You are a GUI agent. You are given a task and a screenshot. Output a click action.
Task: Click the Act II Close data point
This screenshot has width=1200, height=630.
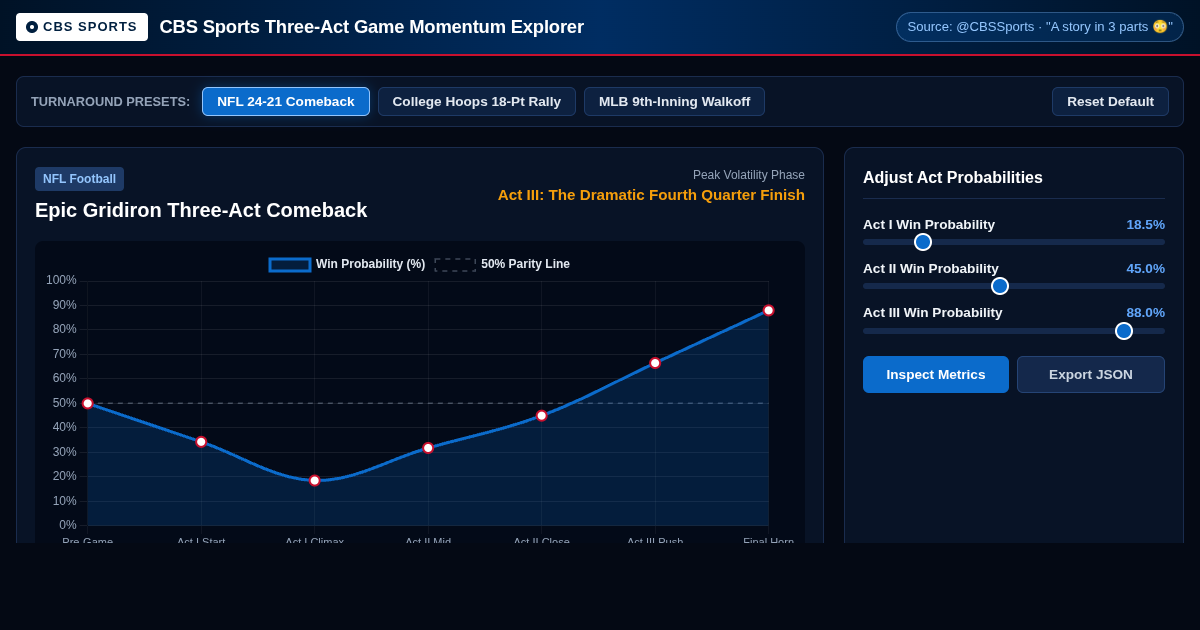point(542,415)
